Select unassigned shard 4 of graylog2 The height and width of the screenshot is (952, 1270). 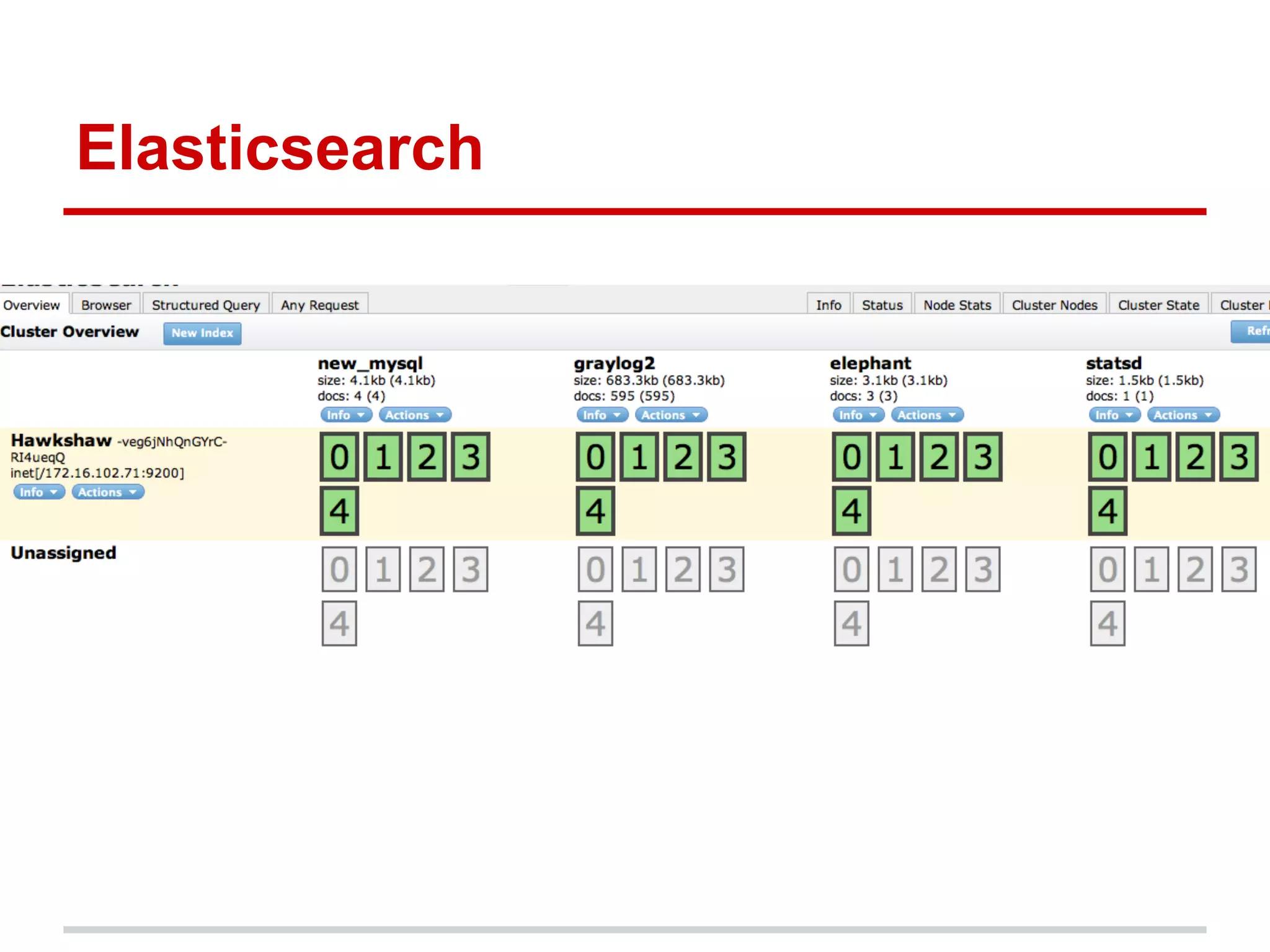pos(595,624)
